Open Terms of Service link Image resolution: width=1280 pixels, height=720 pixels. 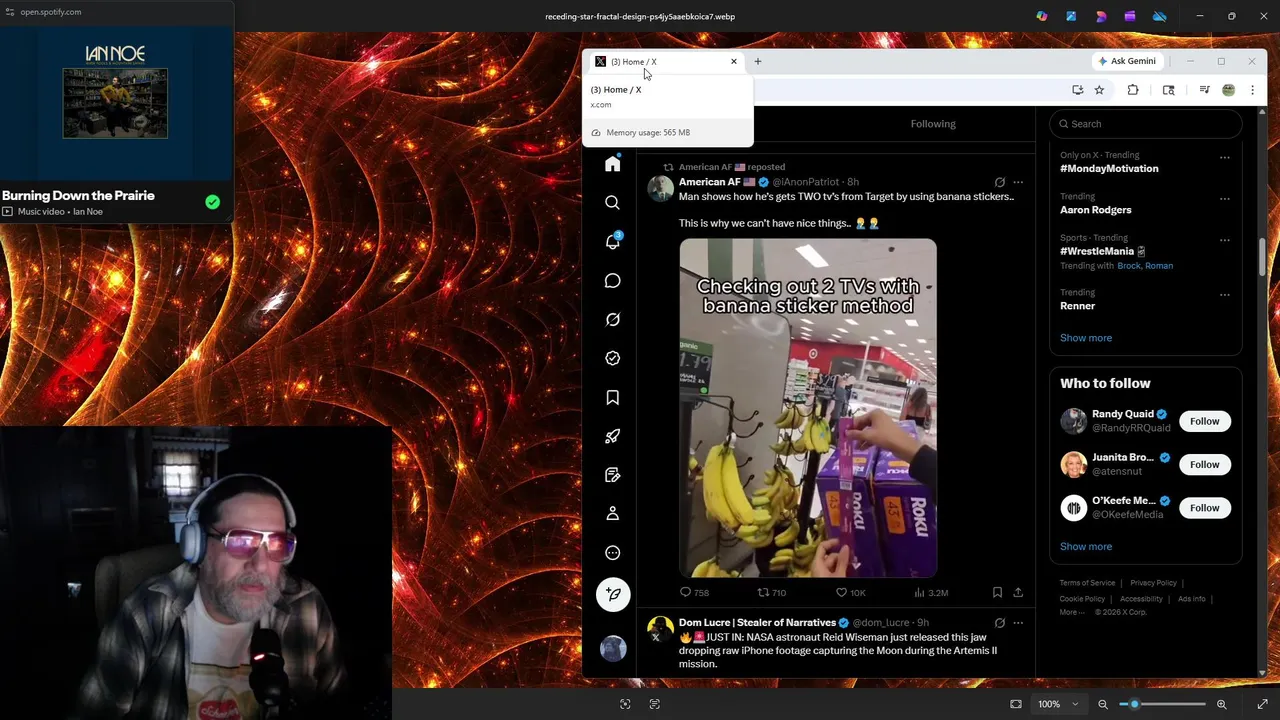[1087, 583]
